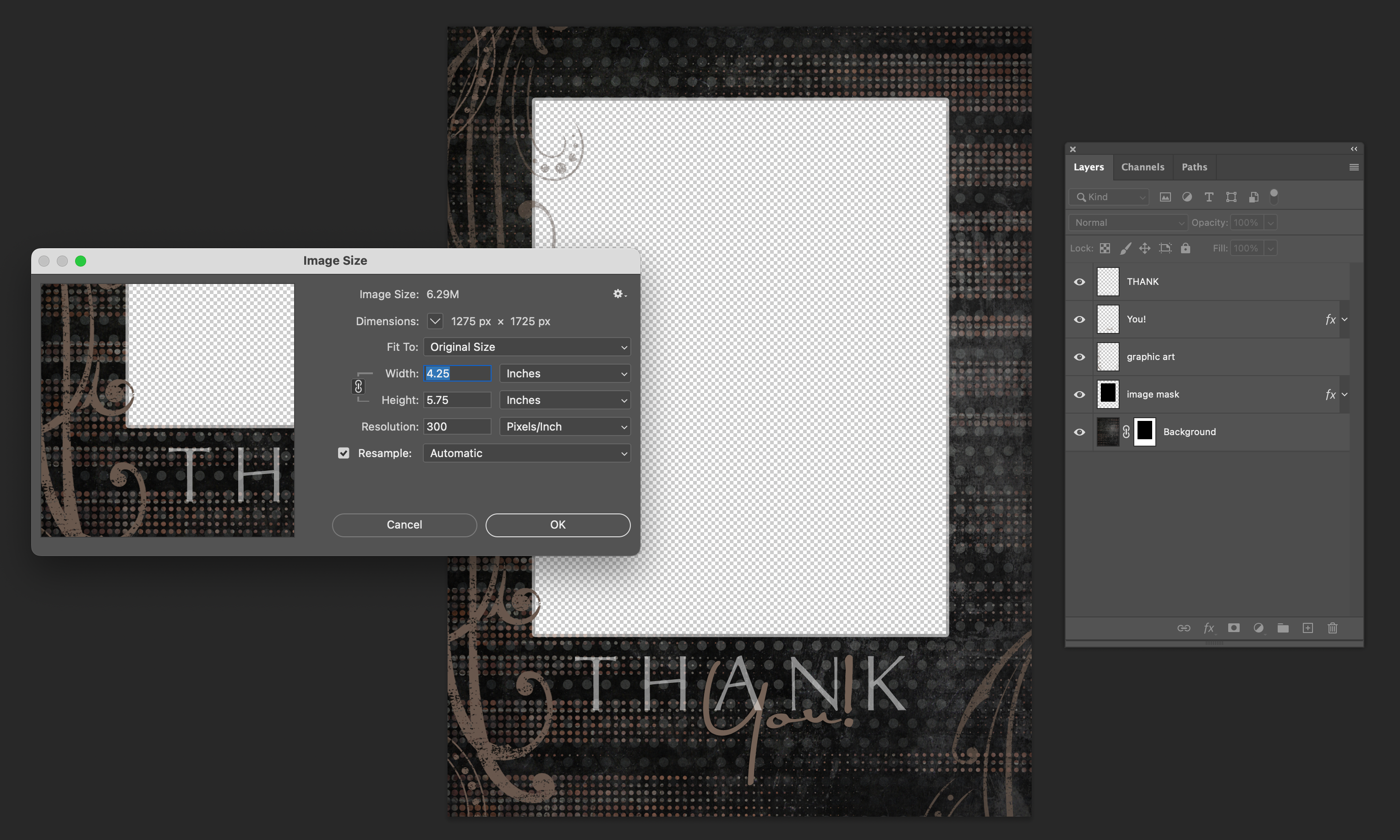
Task: Switch to the Channels tab
Action: click(1143, 167)
